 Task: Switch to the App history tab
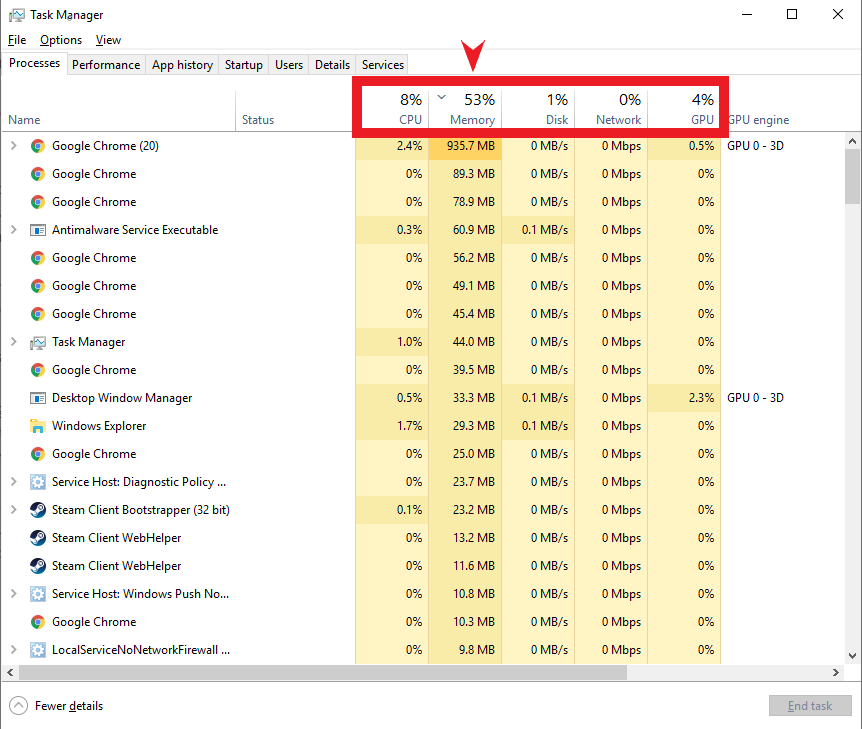point(183,65)
